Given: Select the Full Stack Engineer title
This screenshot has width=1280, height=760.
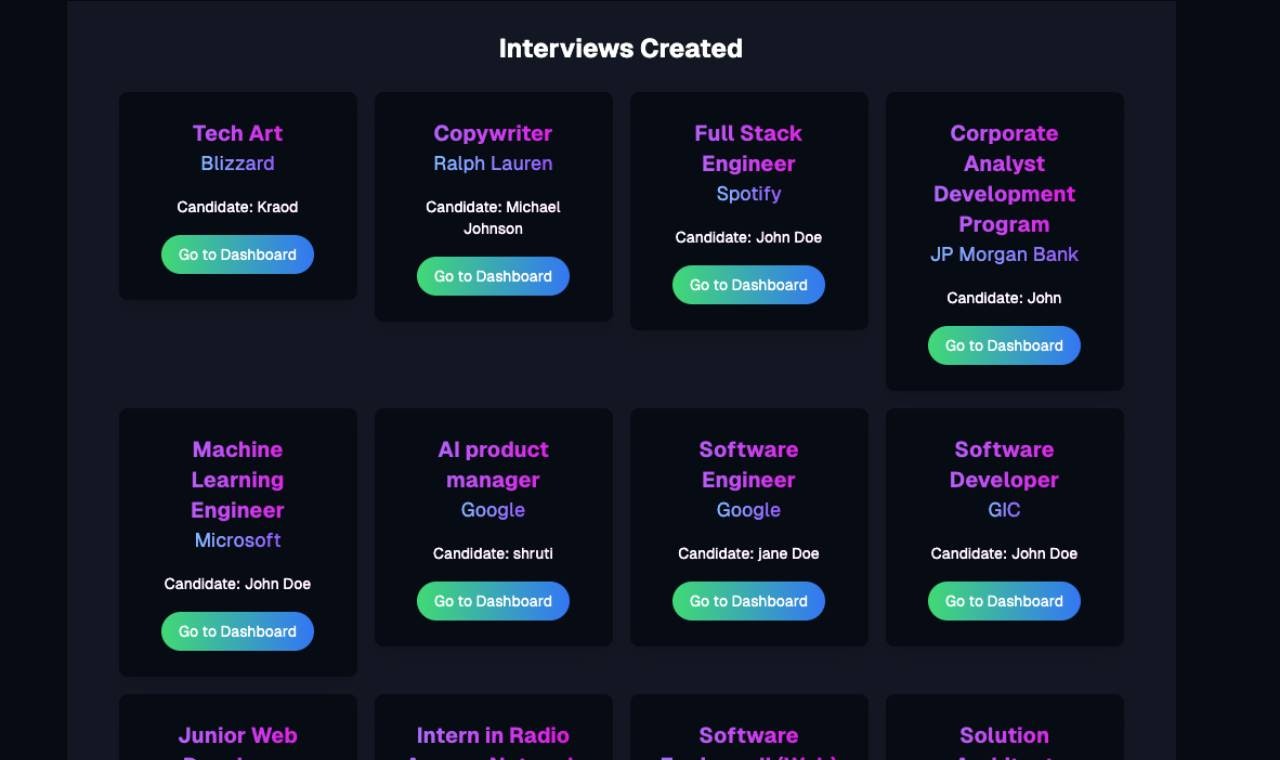Looking at the screenshot, I should click(x=748, y=148).
